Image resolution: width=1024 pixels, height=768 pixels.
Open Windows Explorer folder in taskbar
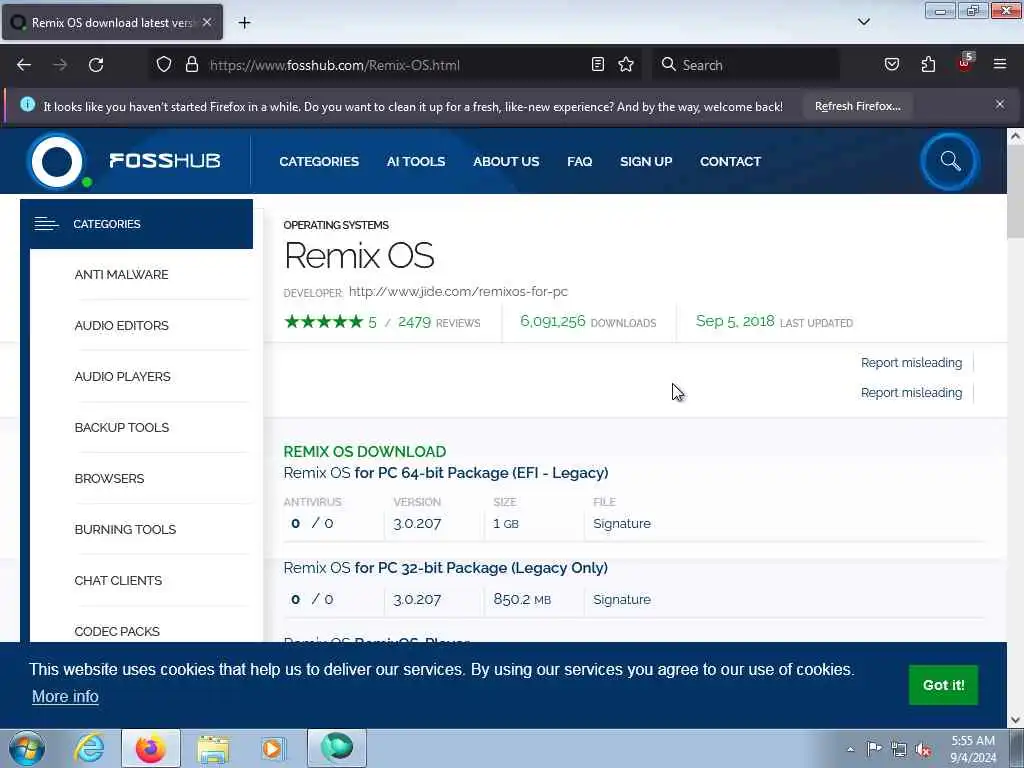click(x=213, y=749)
